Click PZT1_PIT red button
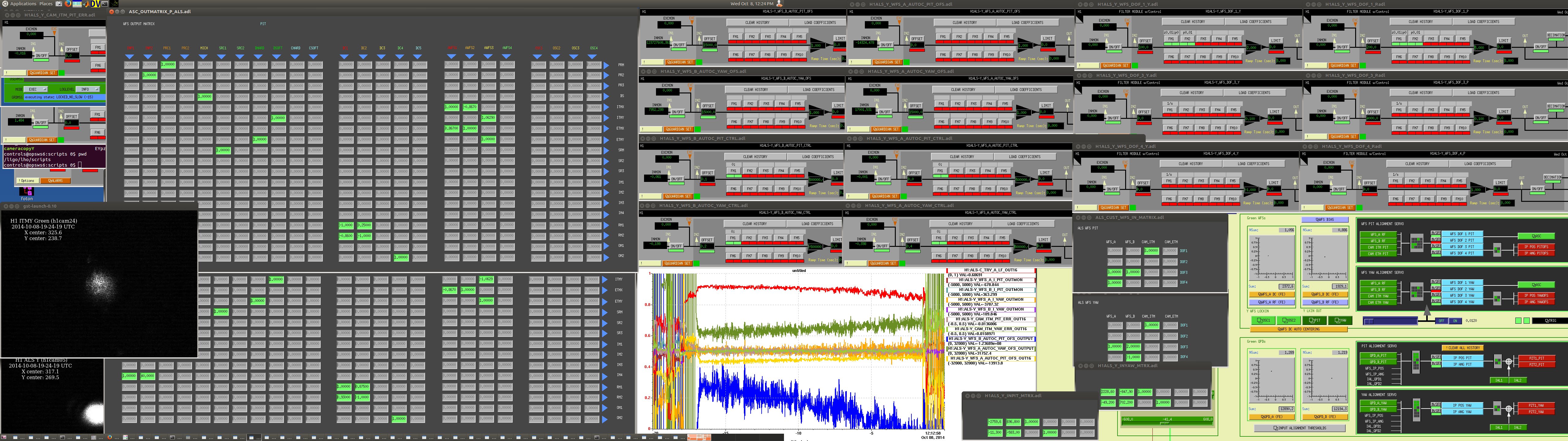The image size is (1568, 441). click(1537, 358)
